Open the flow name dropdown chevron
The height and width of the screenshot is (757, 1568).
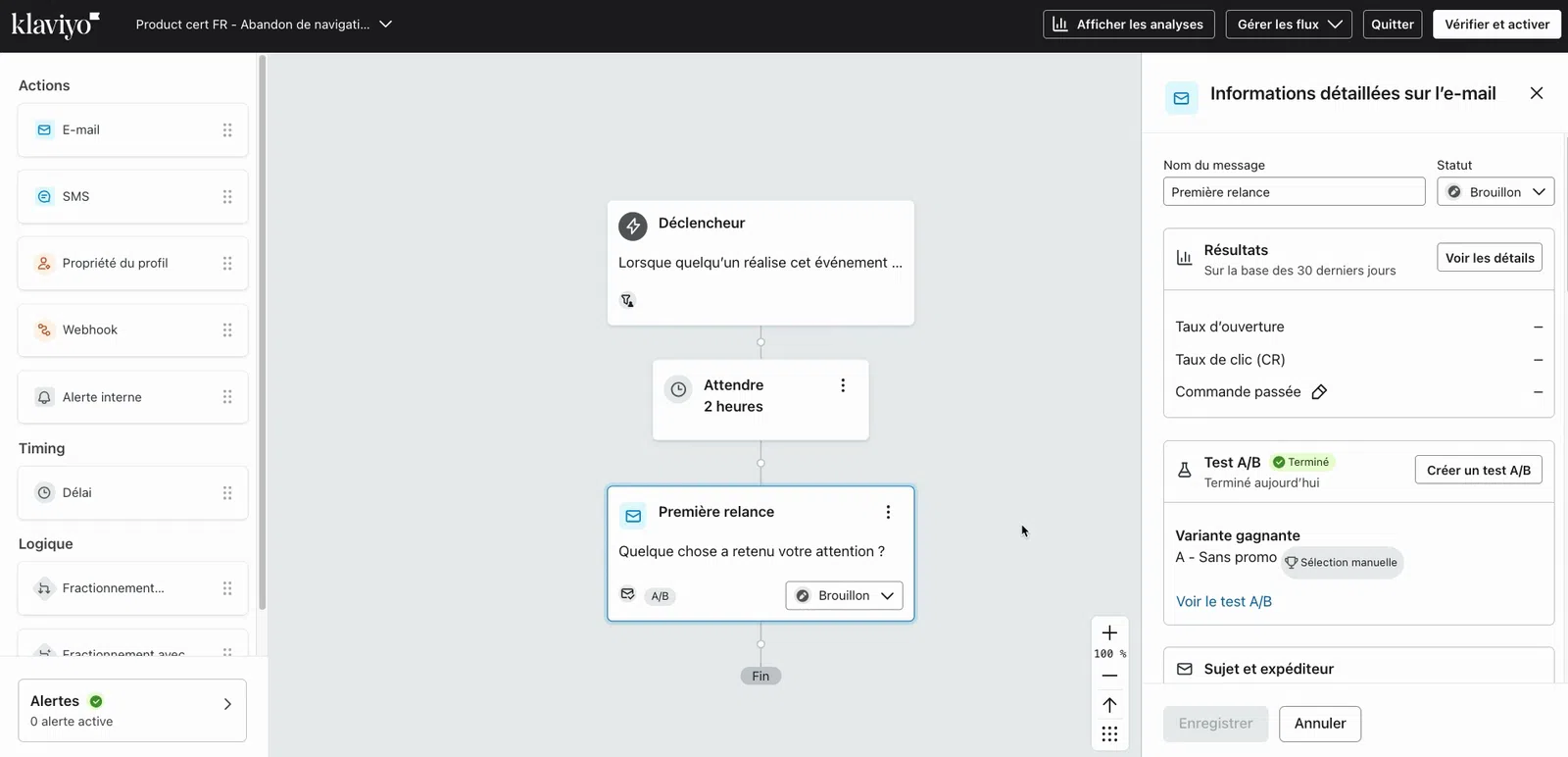(385, 25)
